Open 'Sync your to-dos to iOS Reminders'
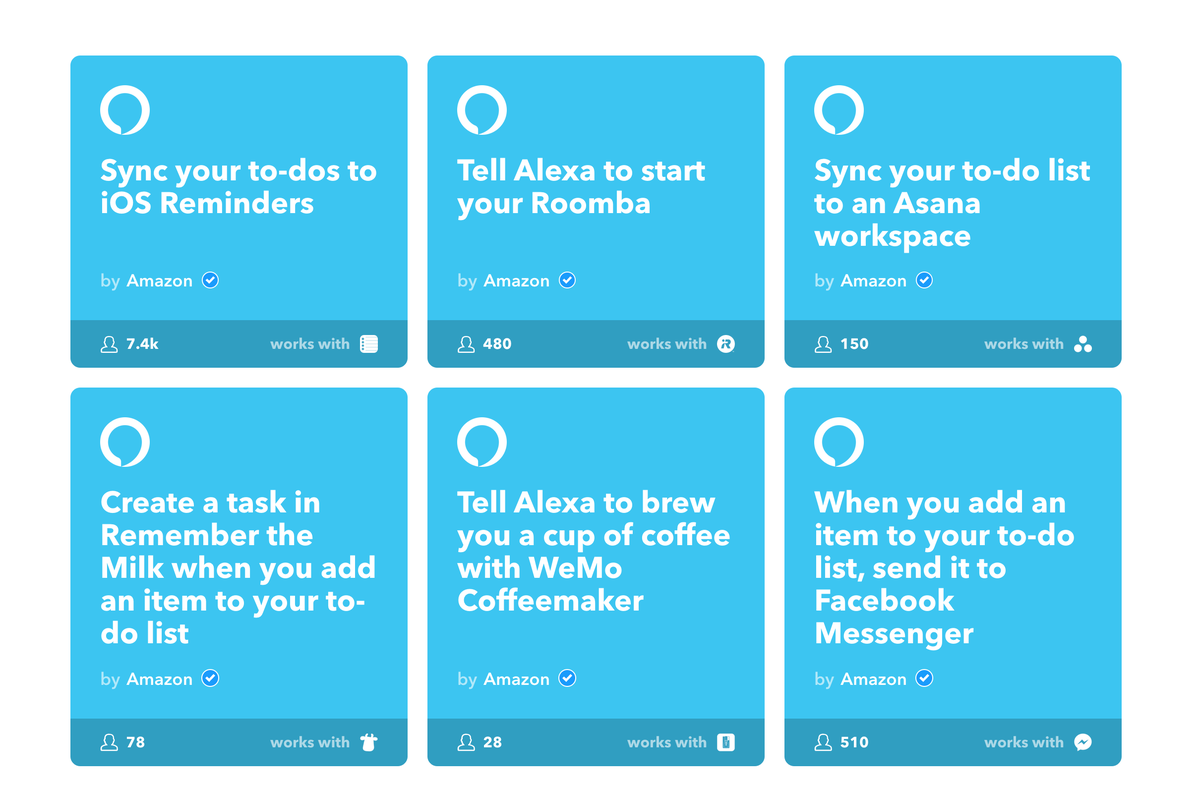The width and height of the screenshot is (1200, 786). tap(239, 186)
